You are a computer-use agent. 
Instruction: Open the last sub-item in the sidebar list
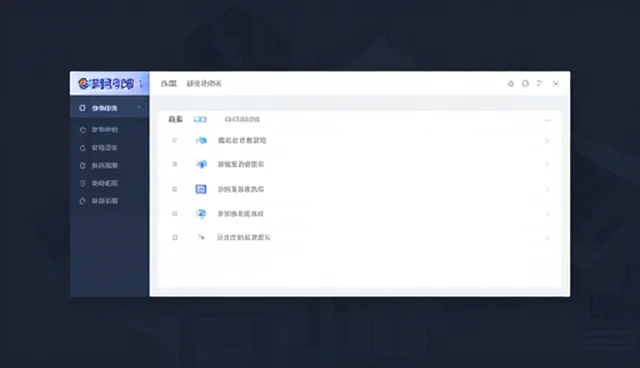pos(99,201)
